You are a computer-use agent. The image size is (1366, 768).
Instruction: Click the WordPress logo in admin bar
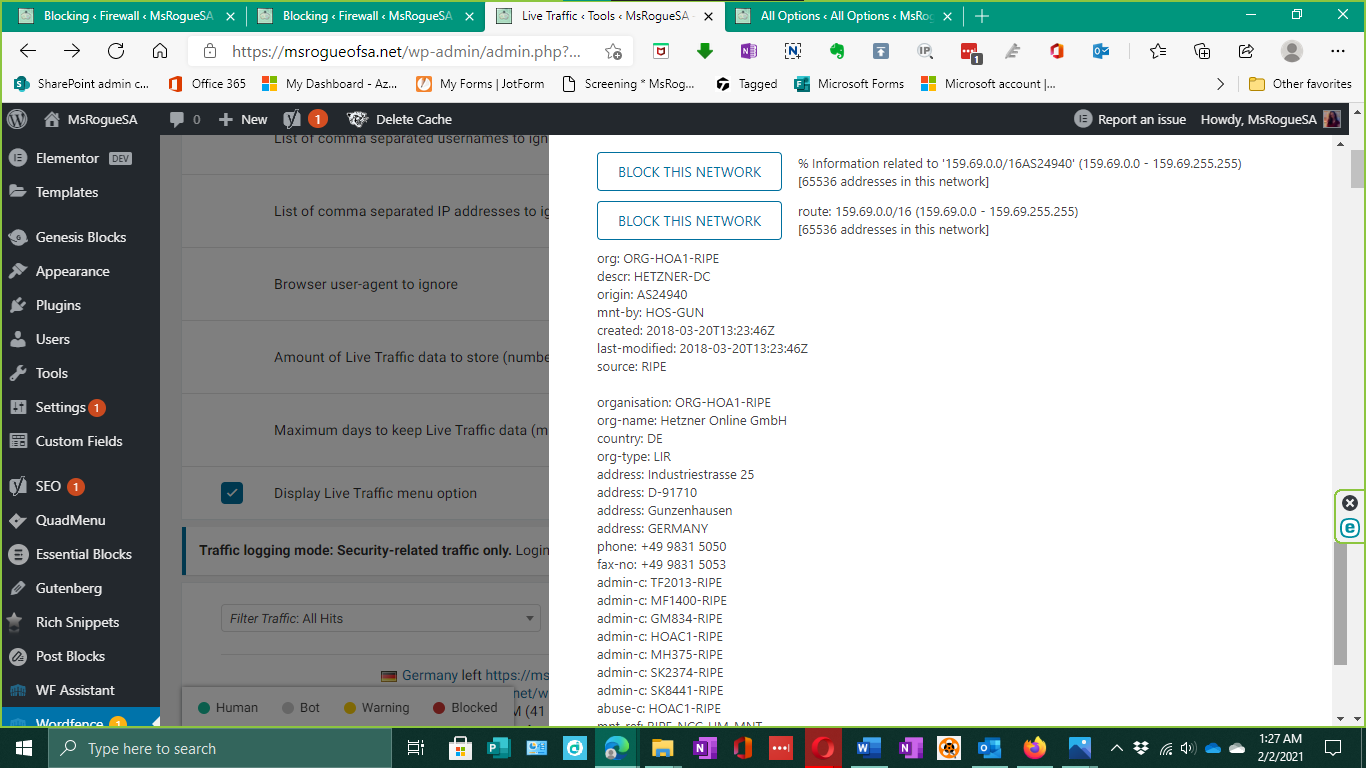click(17, 119)
